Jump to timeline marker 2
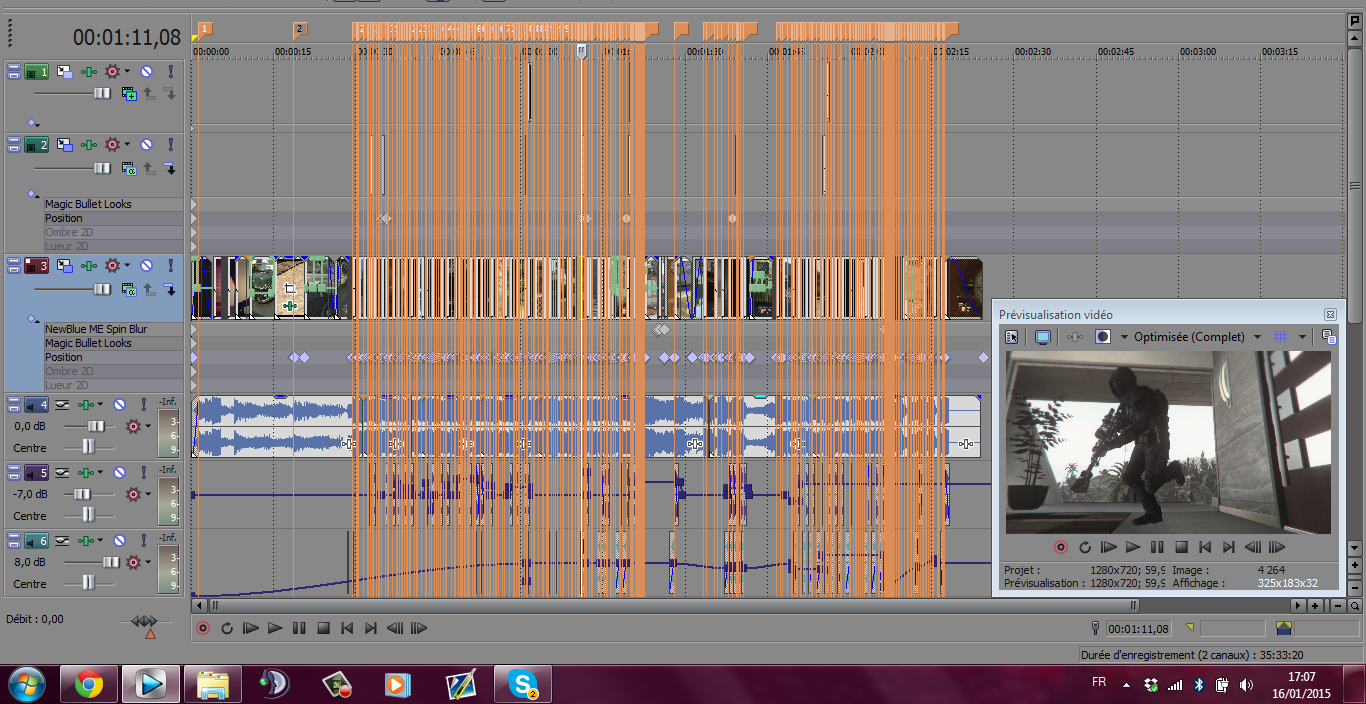Screen dimensions: 1366x704 [x=300, y=29]
